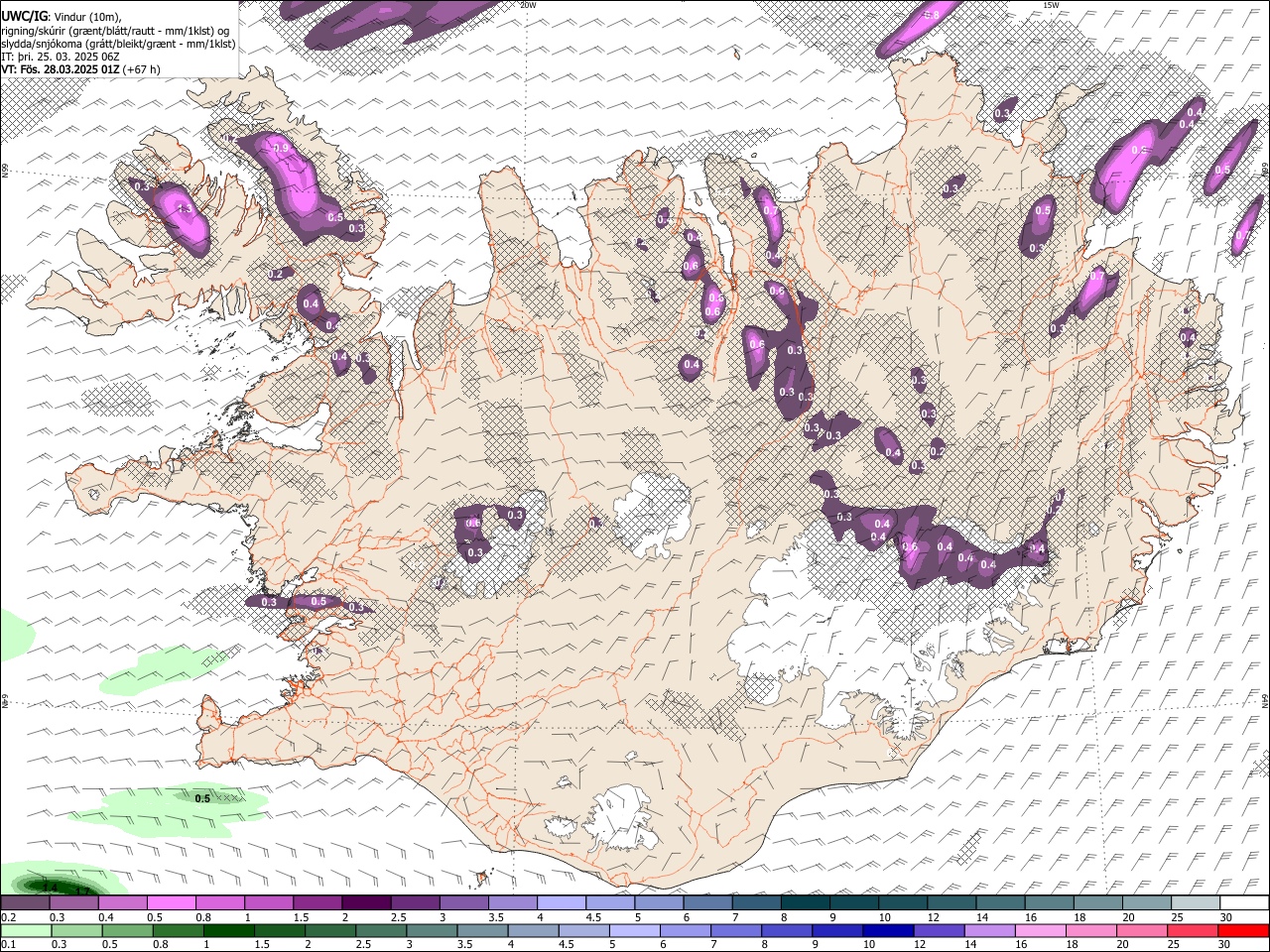The width and height of the screenshot is (1270, 952).
Task: Click white swatch after 30 on top row
Action: 1243,903
